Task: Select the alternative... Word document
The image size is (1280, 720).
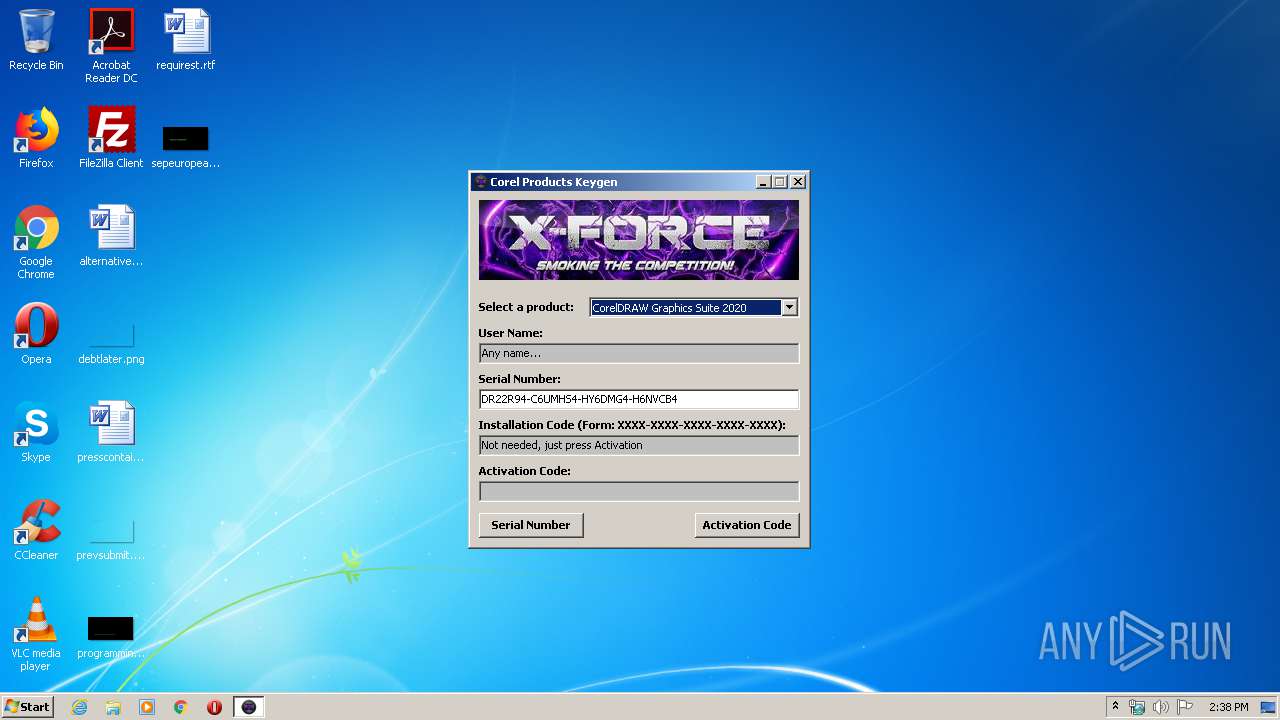Action: 111,236
